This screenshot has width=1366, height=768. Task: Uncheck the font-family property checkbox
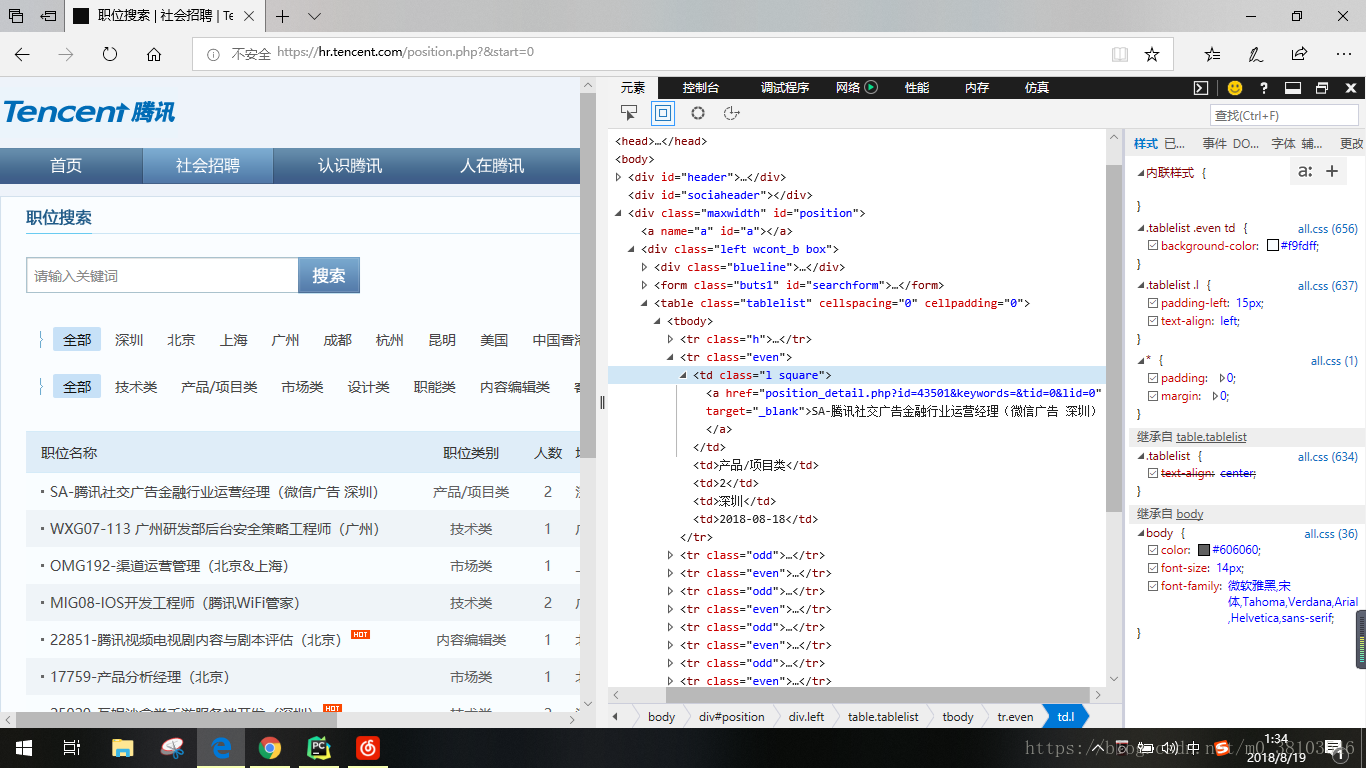[1153, 586]
